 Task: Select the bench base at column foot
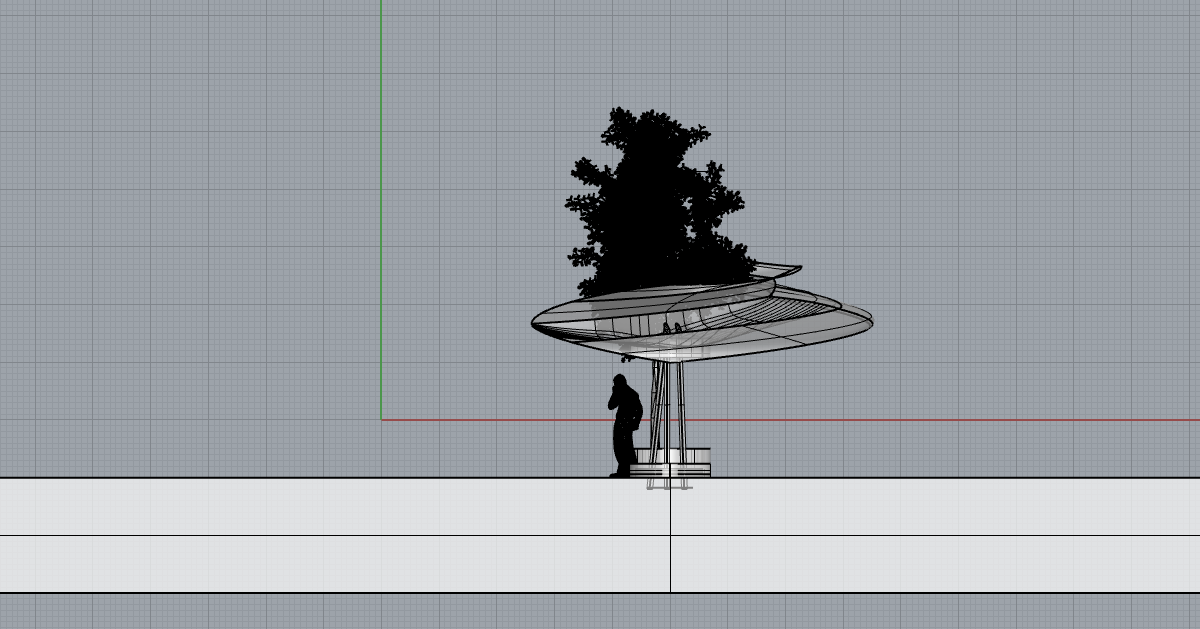click(672, 463)
